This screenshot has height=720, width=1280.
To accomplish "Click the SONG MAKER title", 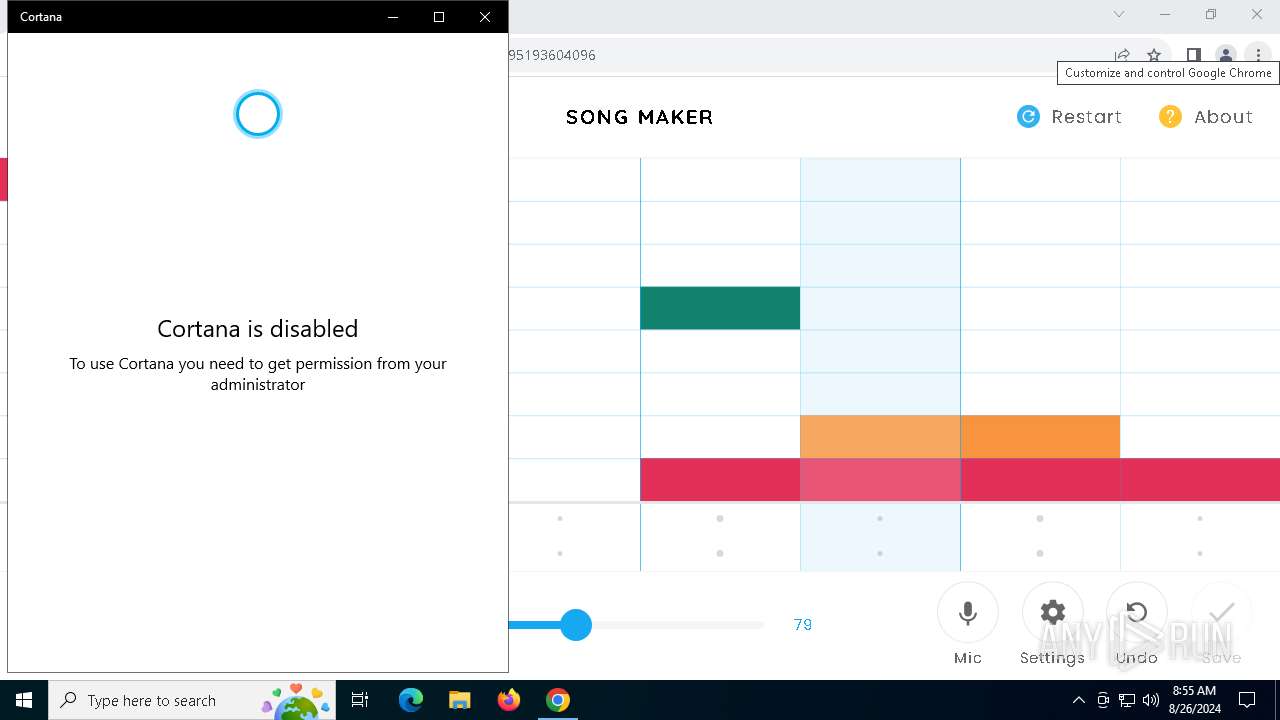I will 640,117.
